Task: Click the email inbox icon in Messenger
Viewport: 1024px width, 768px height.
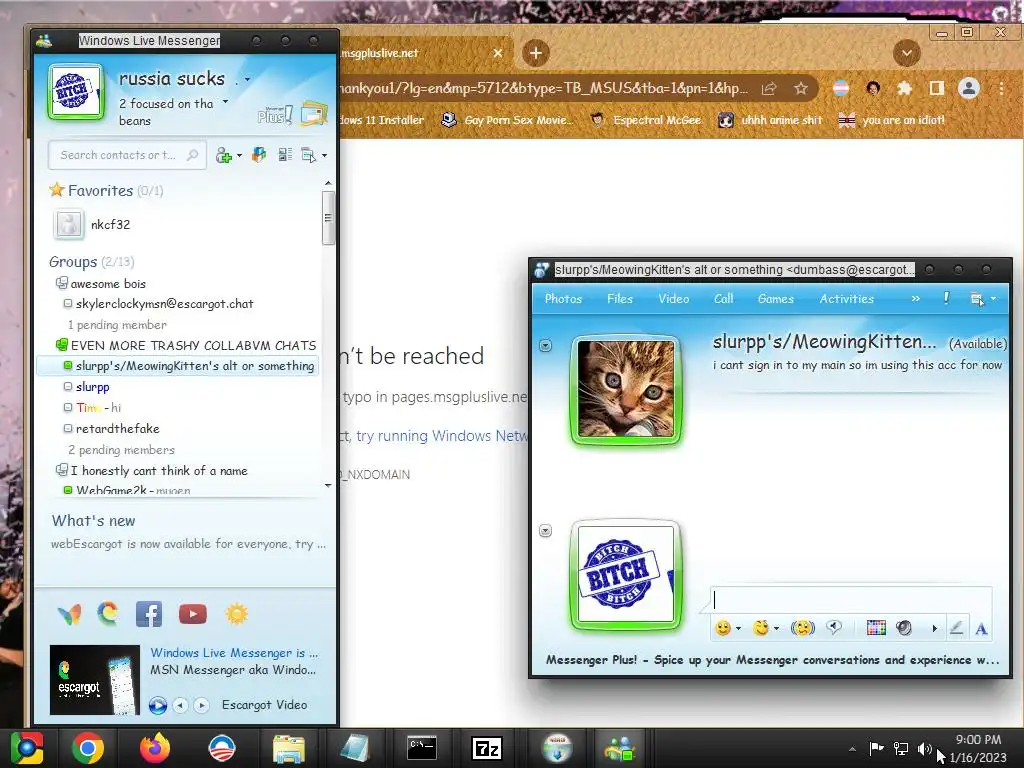Action: [314, 114]
